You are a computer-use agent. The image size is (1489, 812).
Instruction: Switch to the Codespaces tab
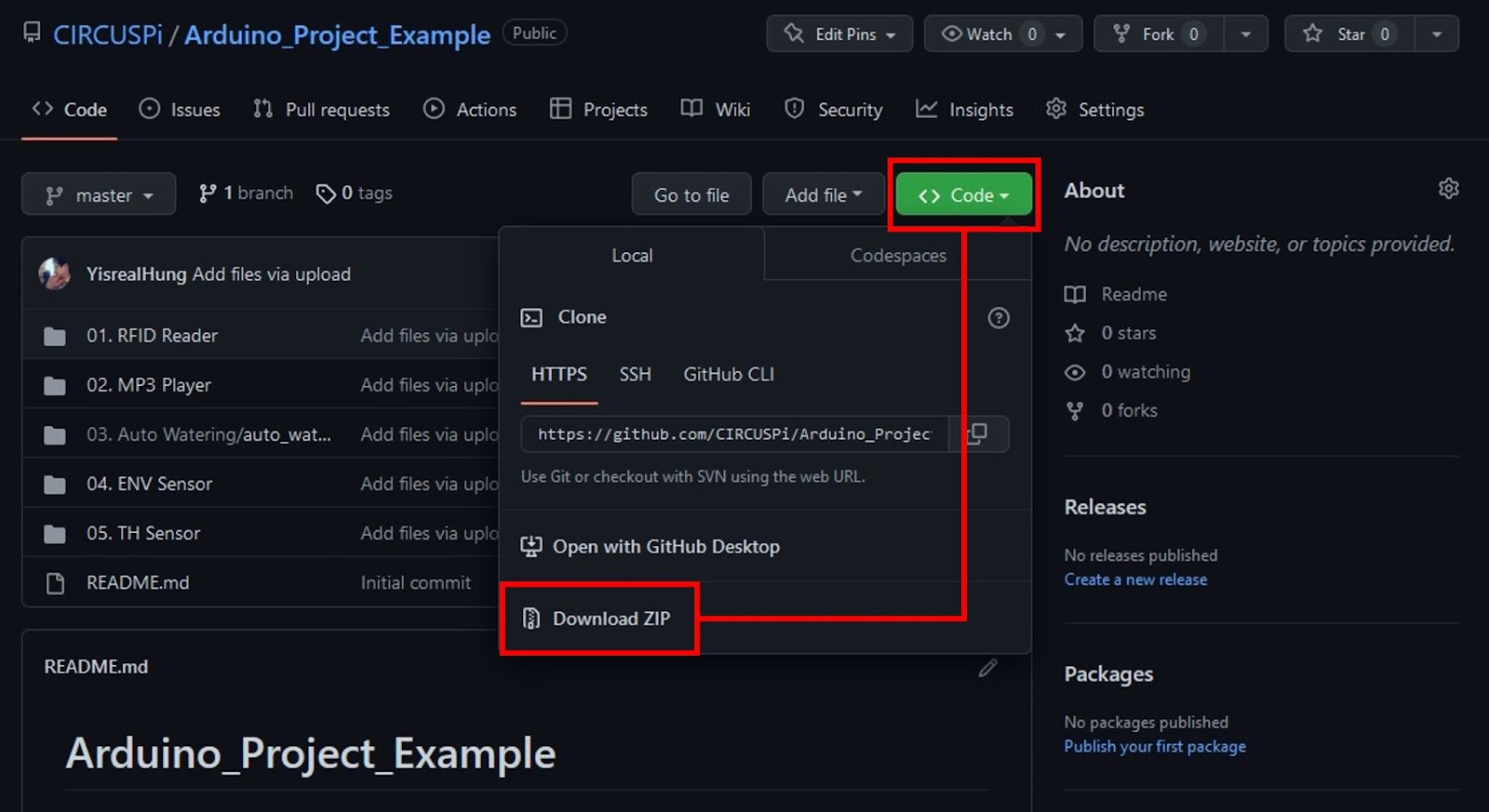[x=898, y=255]
